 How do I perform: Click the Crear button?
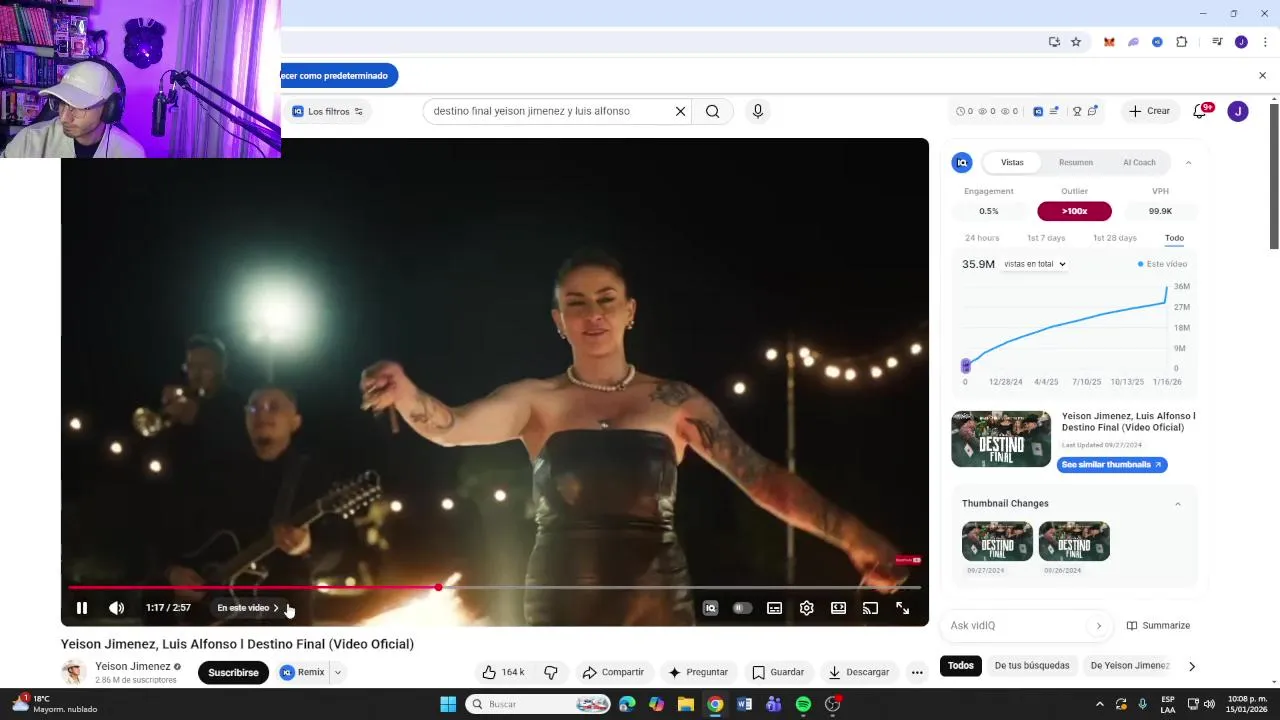click(1149, 111)
